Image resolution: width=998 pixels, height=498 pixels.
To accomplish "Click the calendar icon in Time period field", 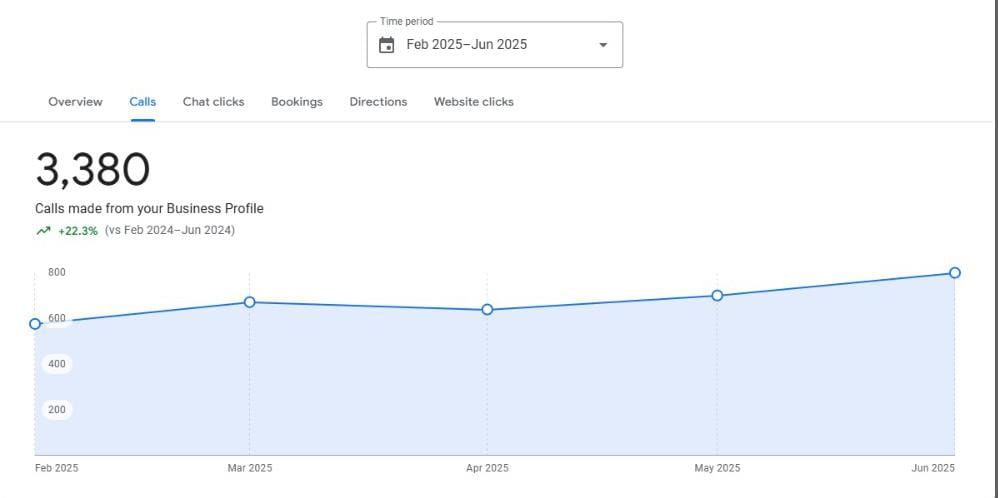I will 387,45.
